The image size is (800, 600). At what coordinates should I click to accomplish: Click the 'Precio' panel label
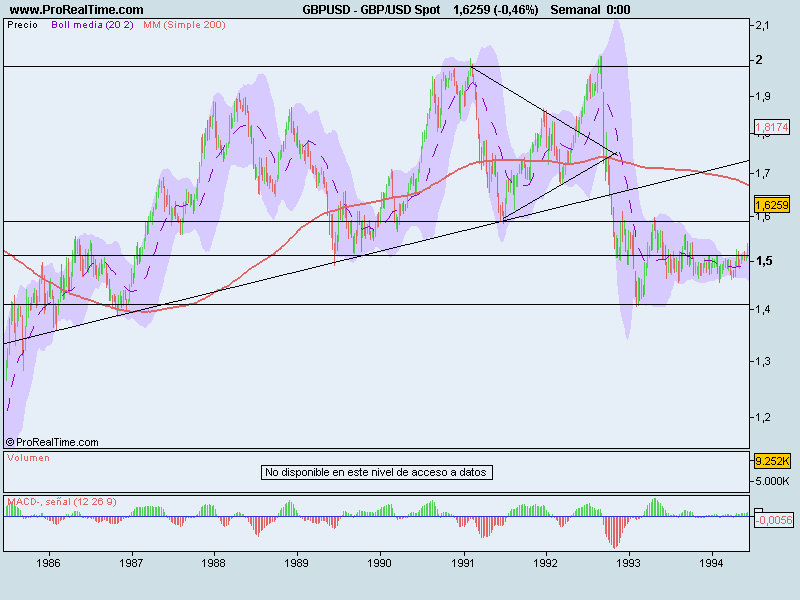(x=22, y=24)
